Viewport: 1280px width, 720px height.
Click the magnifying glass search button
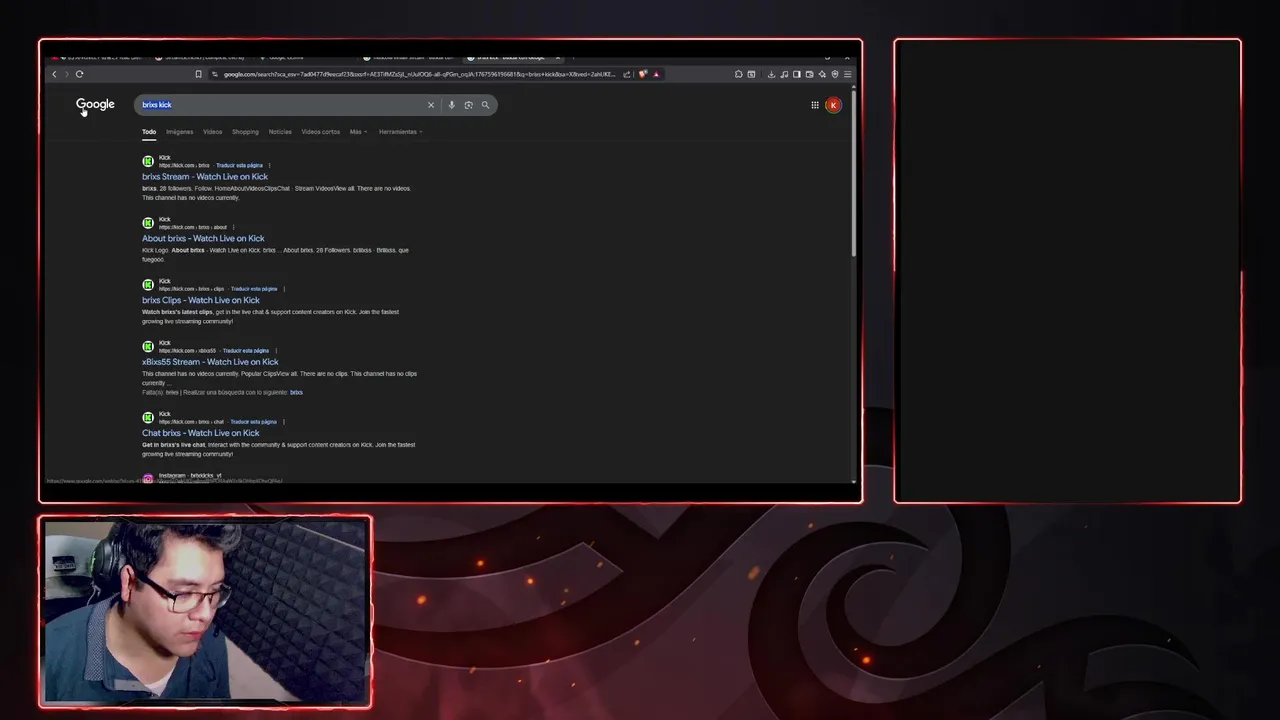[x=486, y=105]
